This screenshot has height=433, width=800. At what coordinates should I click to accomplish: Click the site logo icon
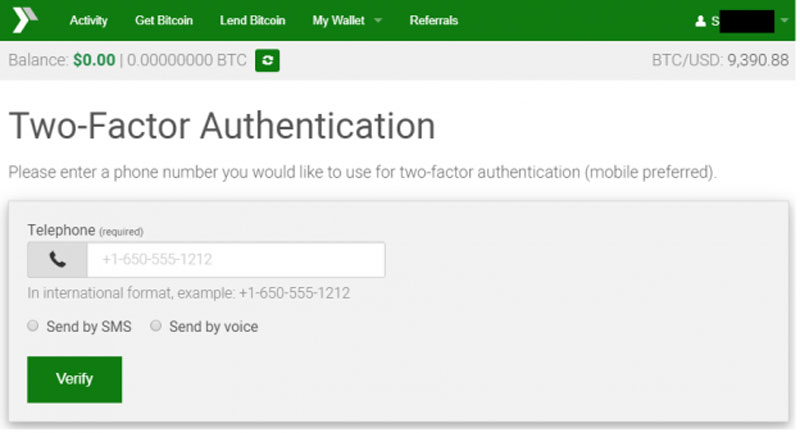[x=24, y=20]
